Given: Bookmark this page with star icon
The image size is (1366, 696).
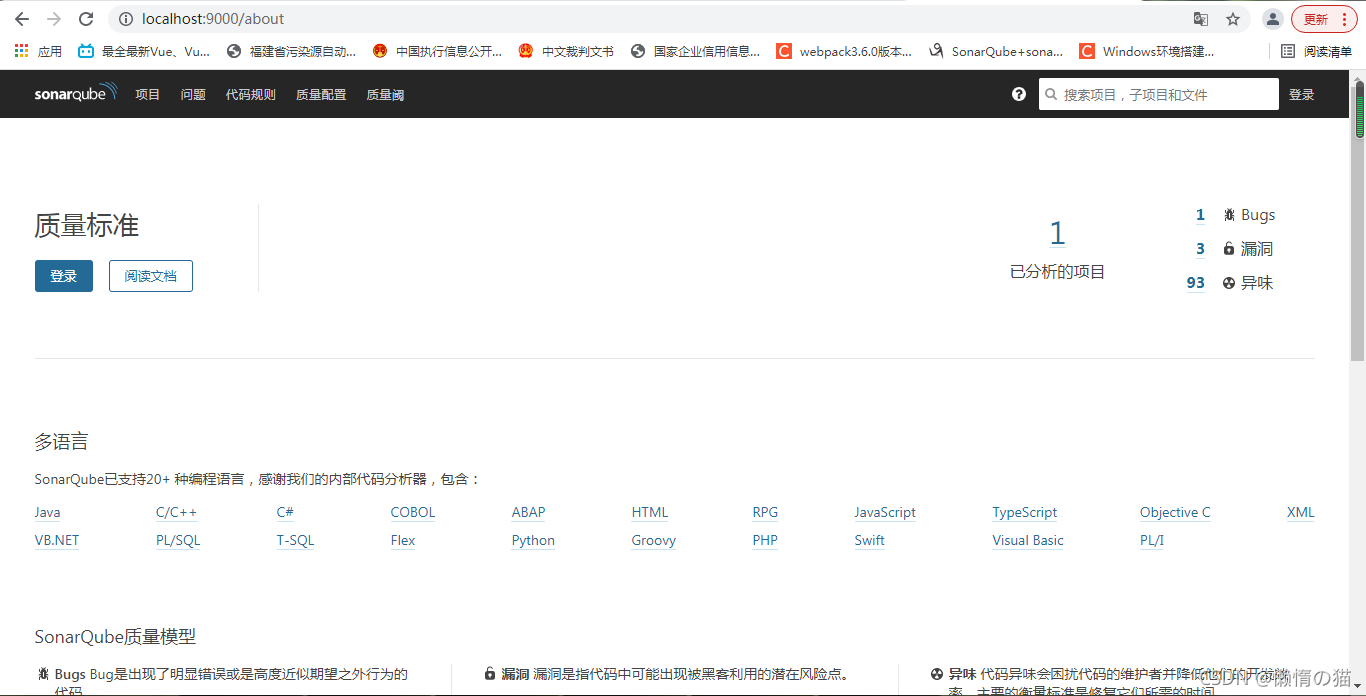Looking at the screenshot, I should (1233, 19).
